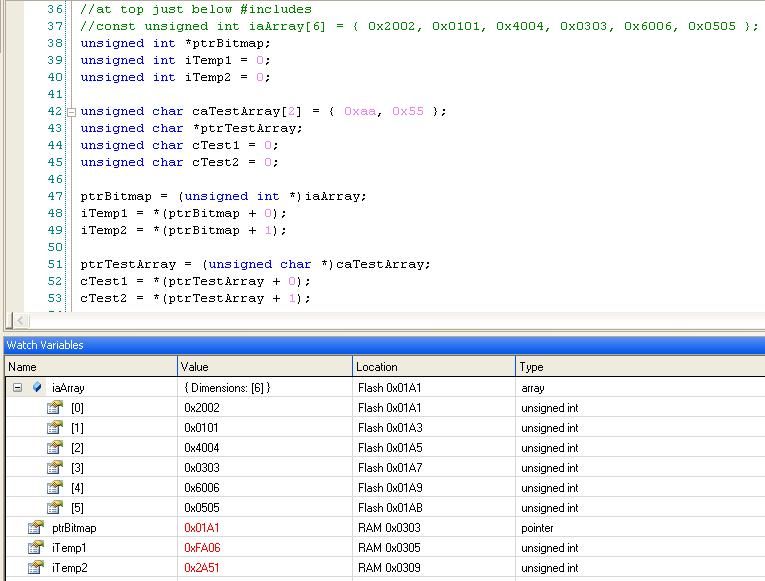Click the icon beside element [3]
The width and height of the screenshot is (765, 581).
(55, 467)
